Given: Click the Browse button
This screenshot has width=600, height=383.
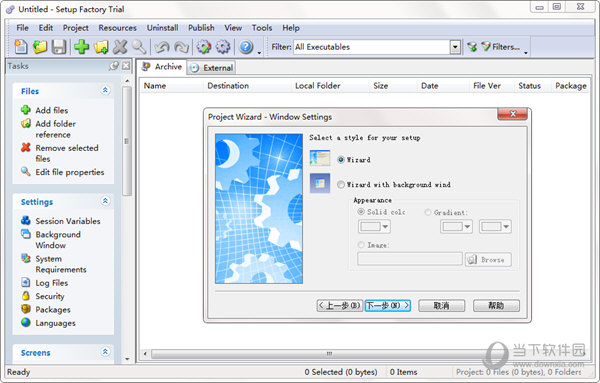Looking at the screenshot, I should 488,259.
